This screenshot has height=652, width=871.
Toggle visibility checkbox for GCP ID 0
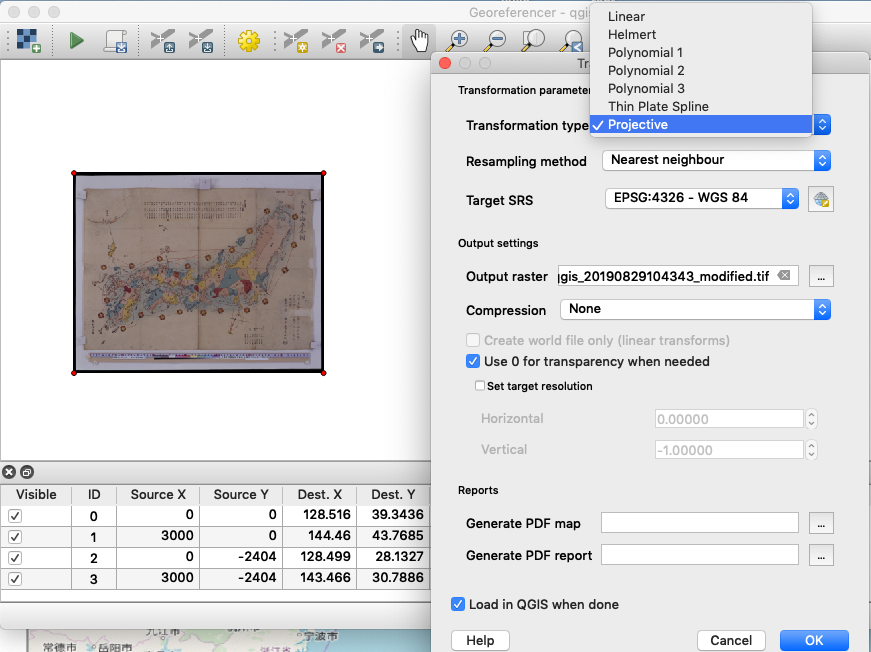point(15,515)
